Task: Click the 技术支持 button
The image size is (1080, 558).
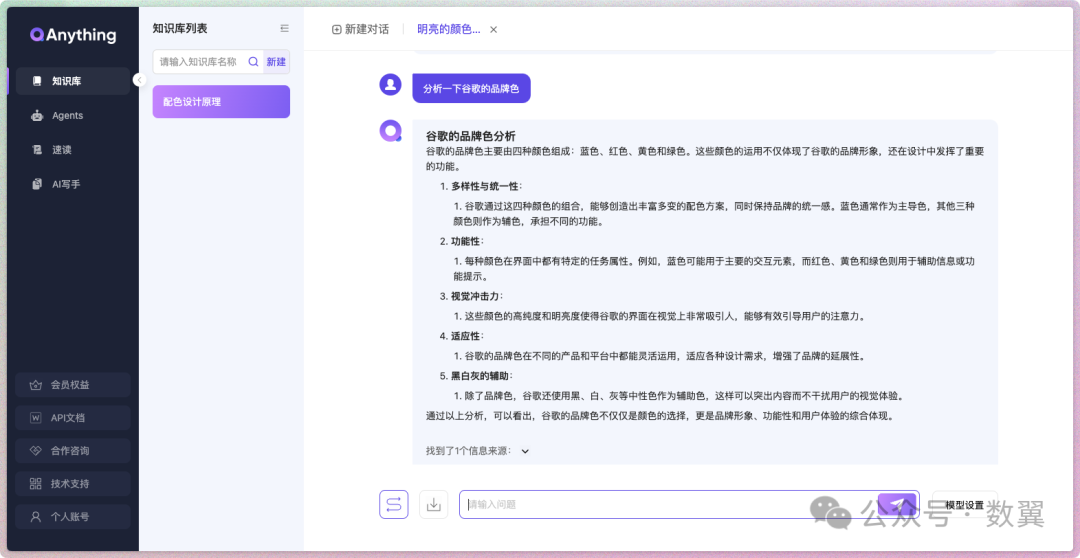Action: pyautogui.click(x=73, y=484)
